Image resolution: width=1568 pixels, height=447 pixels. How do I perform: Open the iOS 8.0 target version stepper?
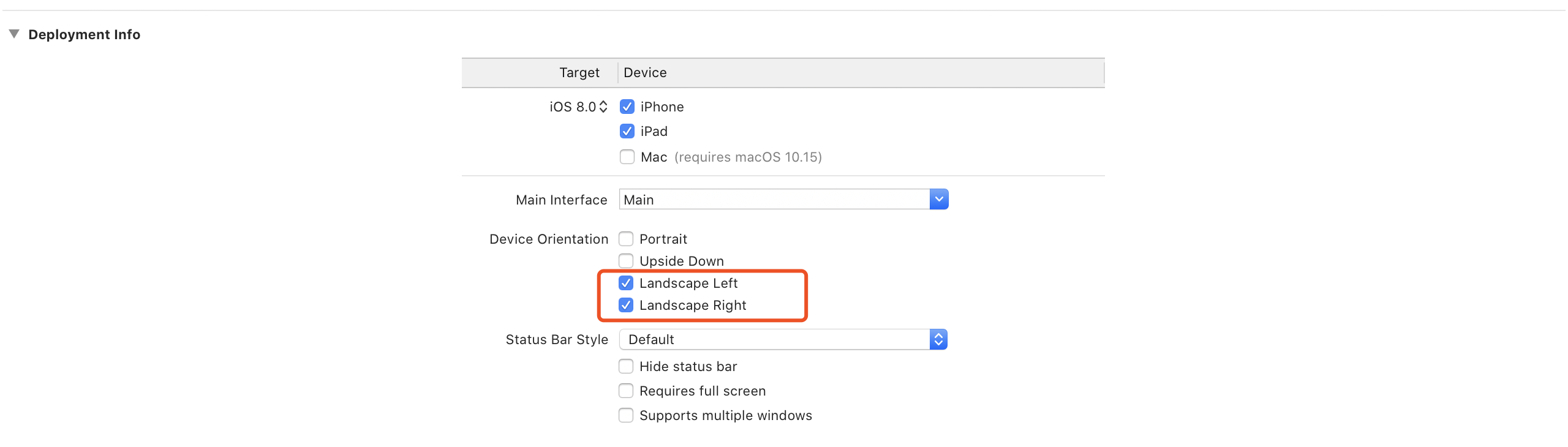603,107
